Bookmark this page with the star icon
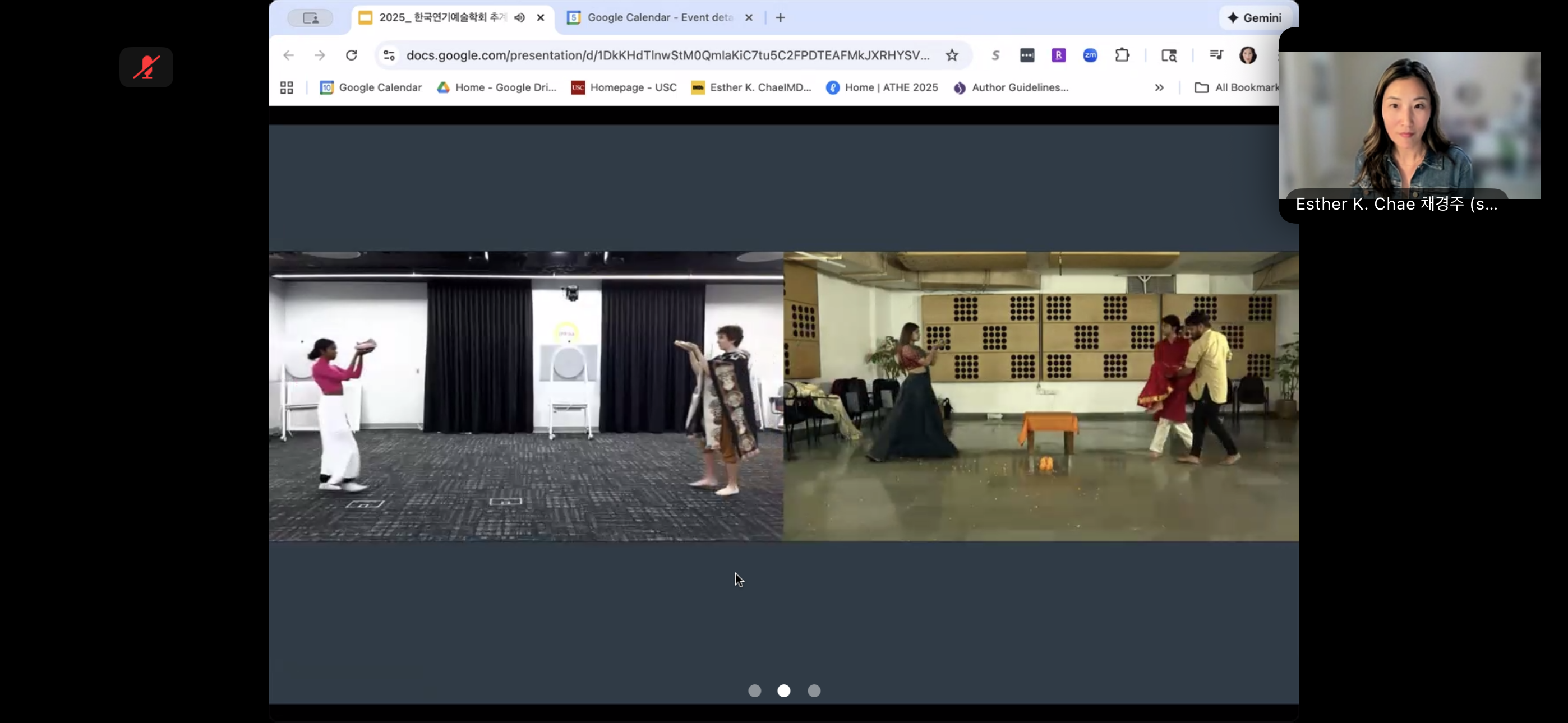1568x723 pixels. (x=952, y=55)
